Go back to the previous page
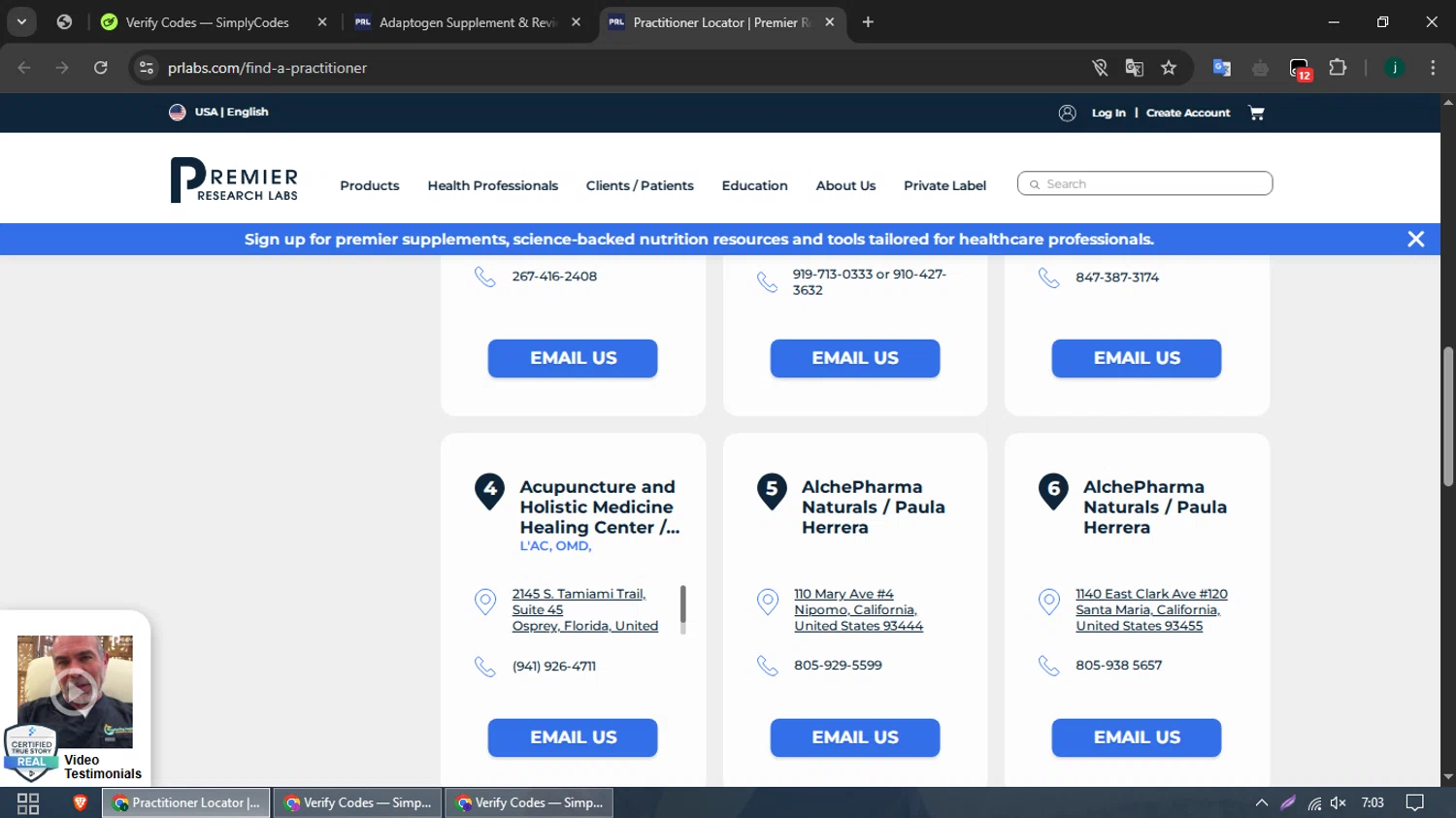Viewport: 1456px width, 818px height. coord(24,68)
